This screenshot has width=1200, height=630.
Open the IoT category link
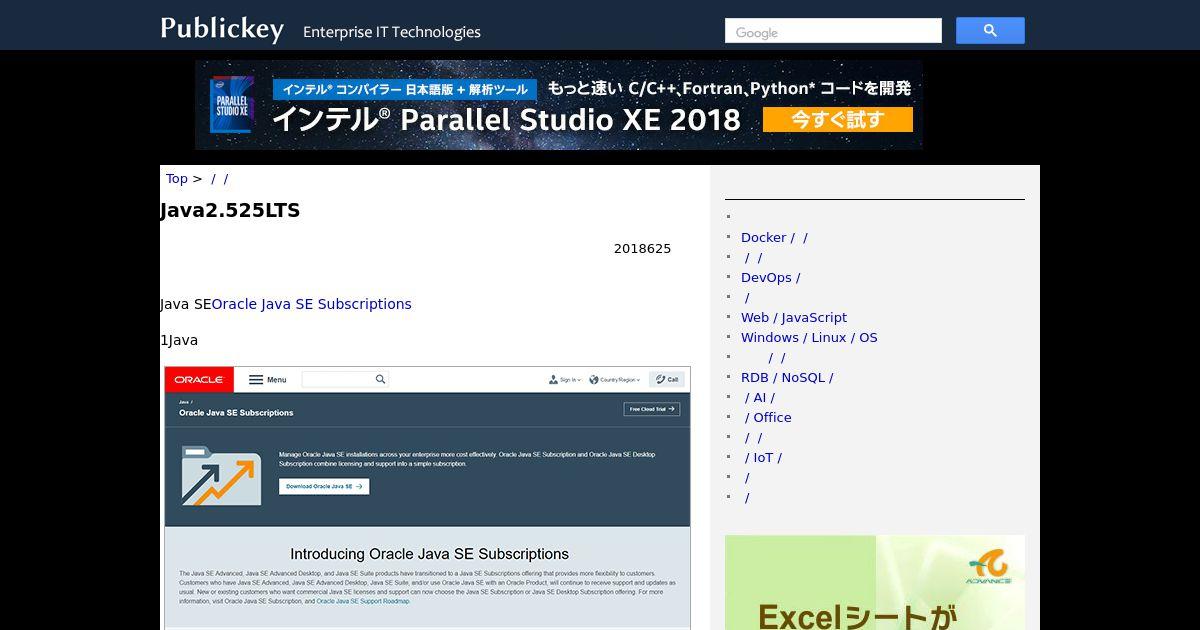(764, 458)
